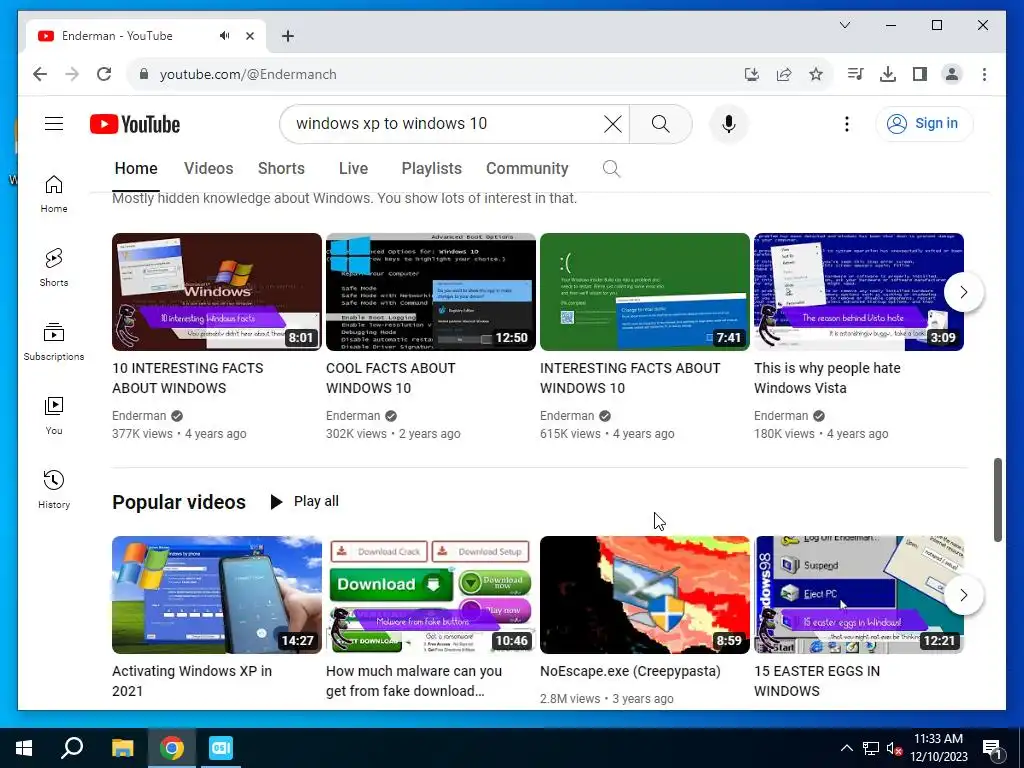This screenshot has height=768, width=1024.
Task: Open the muted volume tray icon
Action: click(x=894, y=748)
